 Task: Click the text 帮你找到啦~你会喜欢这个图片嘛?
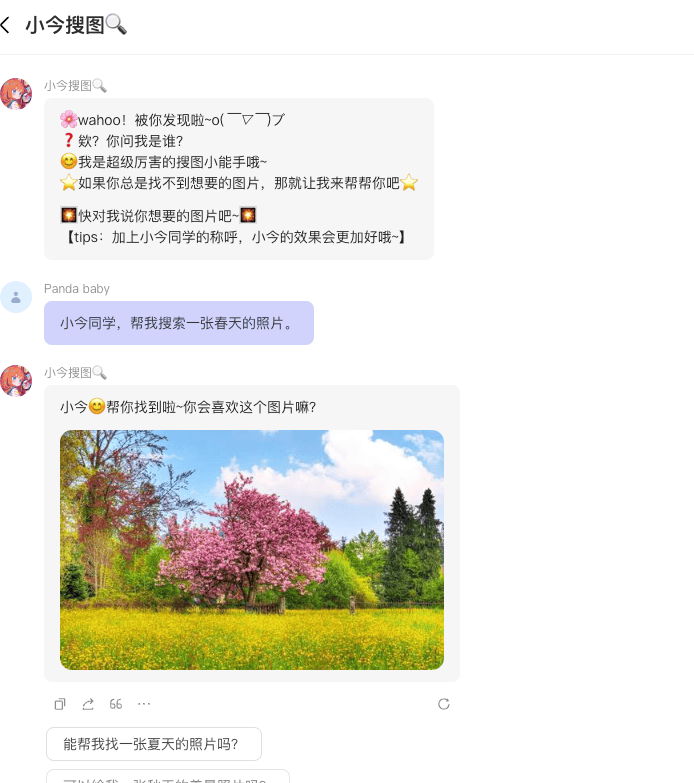tap(211, 407)
